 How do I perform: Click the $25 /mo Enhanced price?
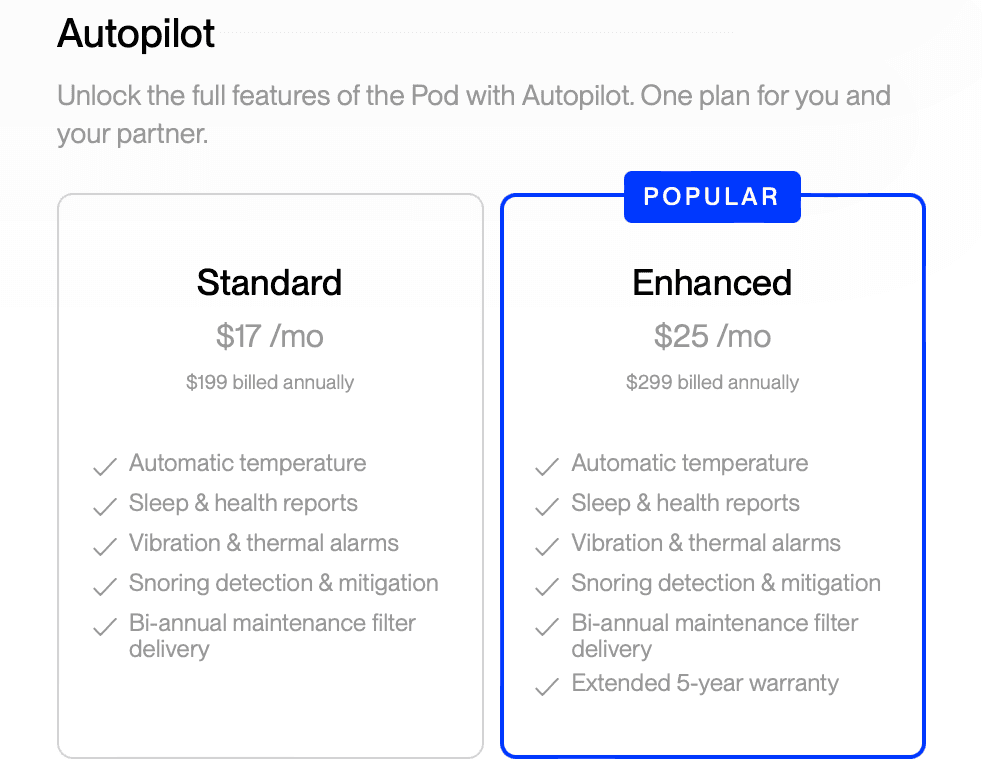pos(712,336)
